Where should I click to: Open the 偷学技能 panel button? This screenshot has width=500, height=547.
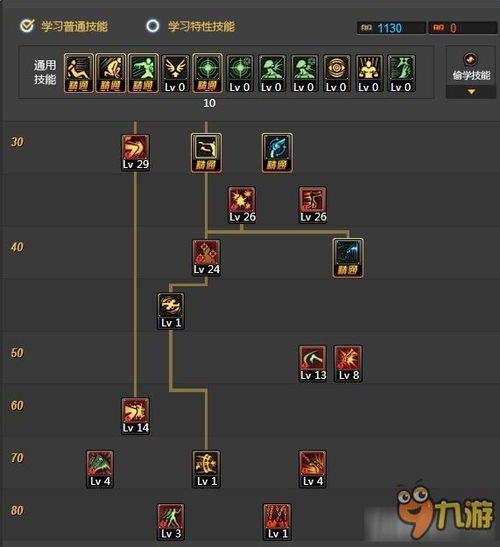[471, 67]
